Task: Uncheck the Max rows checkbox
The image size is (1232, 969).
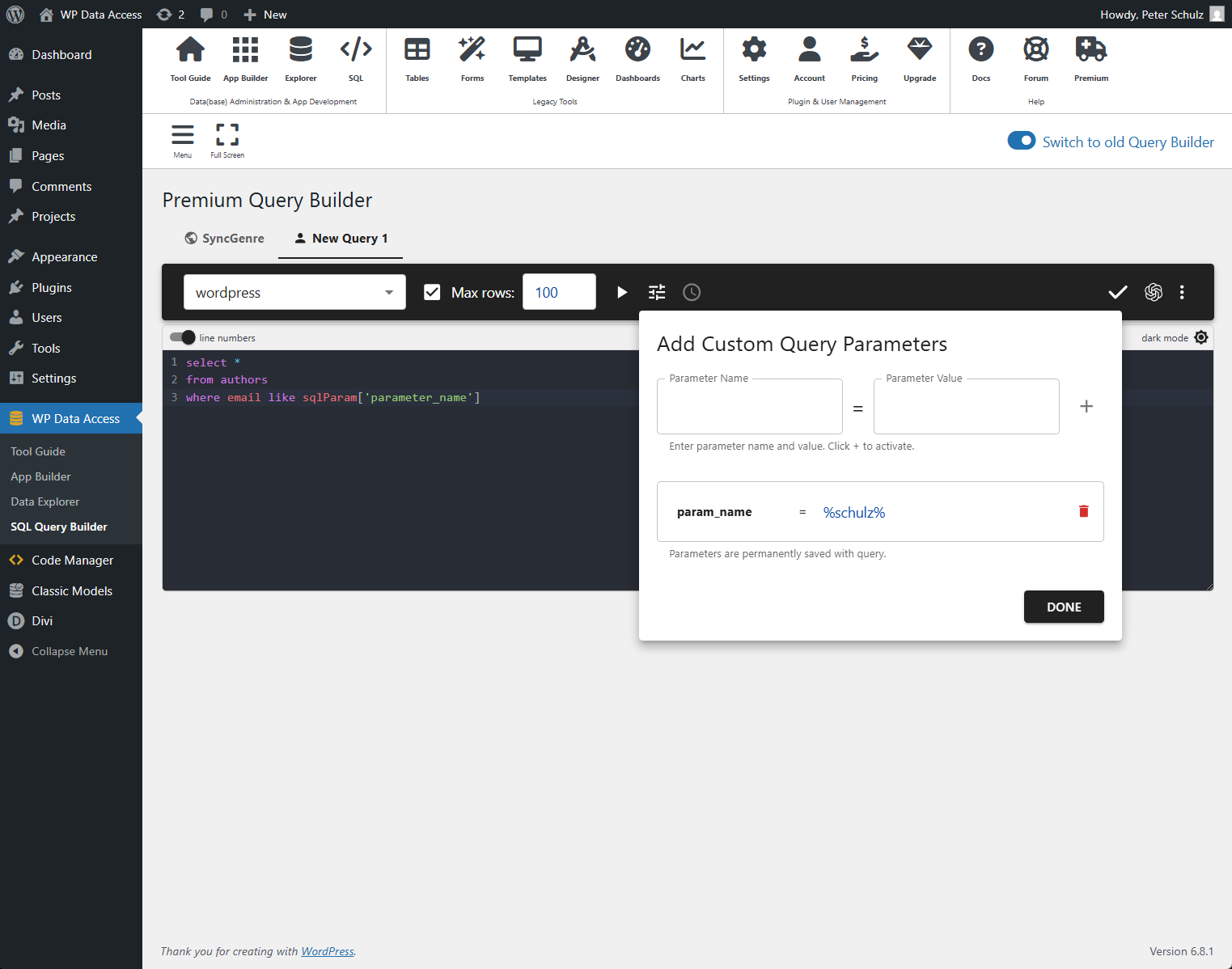Action: 432,292
